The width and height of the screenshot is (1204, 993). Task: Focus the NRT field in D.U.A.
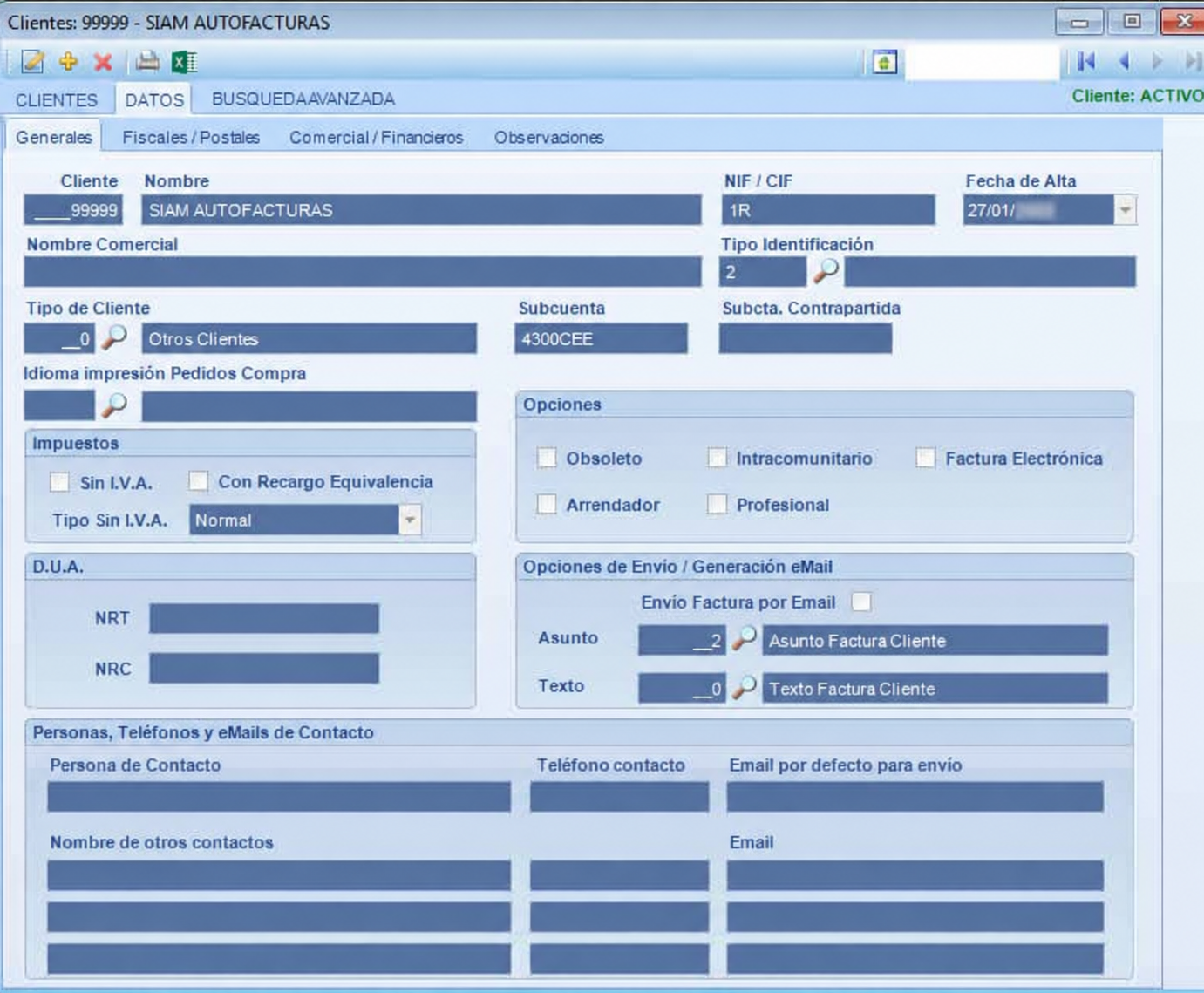264,618
